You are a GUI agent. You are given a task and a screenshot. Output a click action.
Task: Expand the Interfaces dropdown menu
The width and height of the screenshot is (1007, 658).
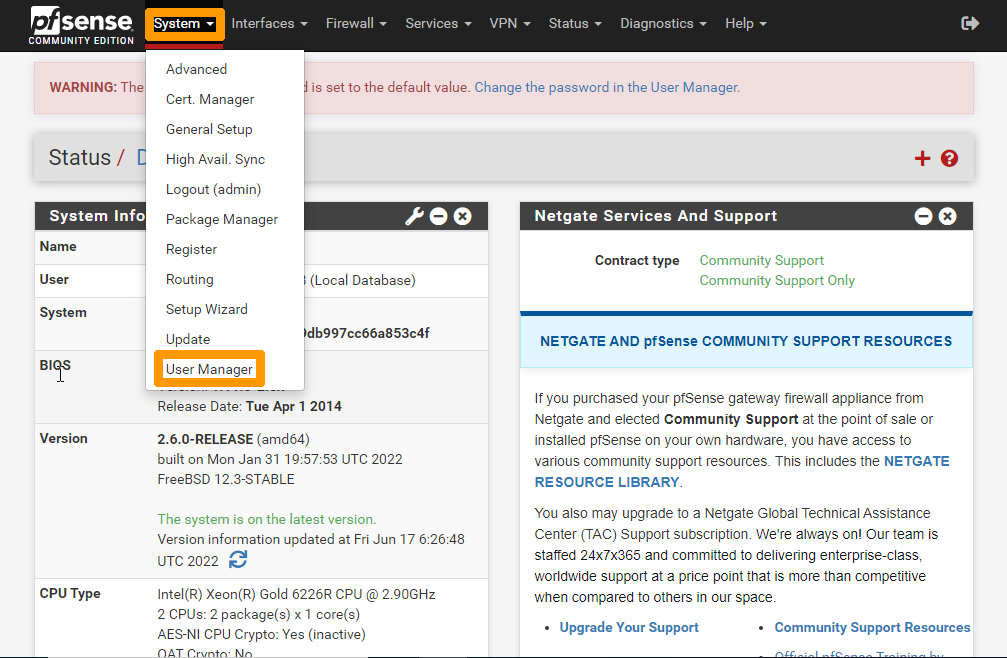[269, 23]
